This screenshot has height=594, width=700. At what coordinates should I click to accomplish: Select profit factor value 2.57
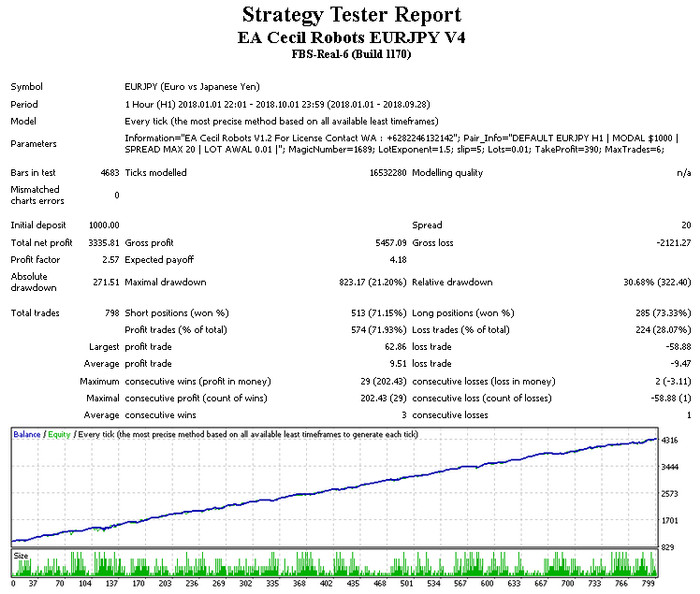(111, 260)
